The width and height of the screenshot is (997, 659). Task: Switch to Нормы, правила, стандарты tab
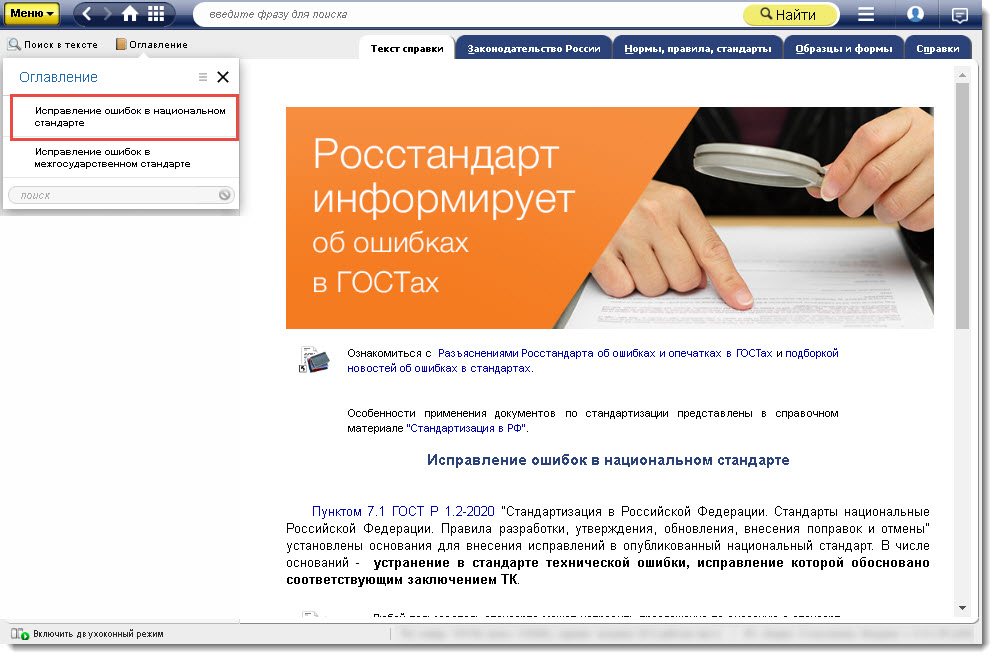pos(698,48)
